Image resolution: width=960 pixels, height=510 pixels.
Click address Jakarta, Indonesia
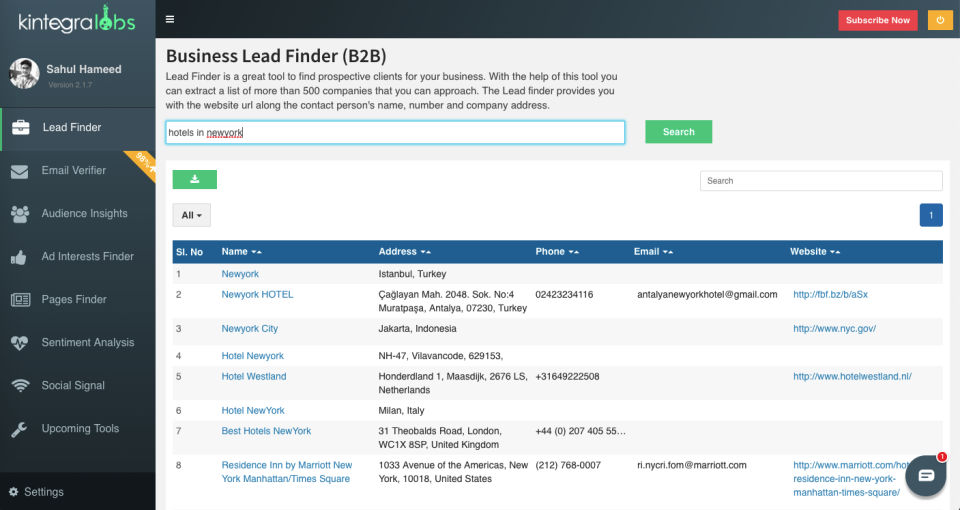pos(418,329)
